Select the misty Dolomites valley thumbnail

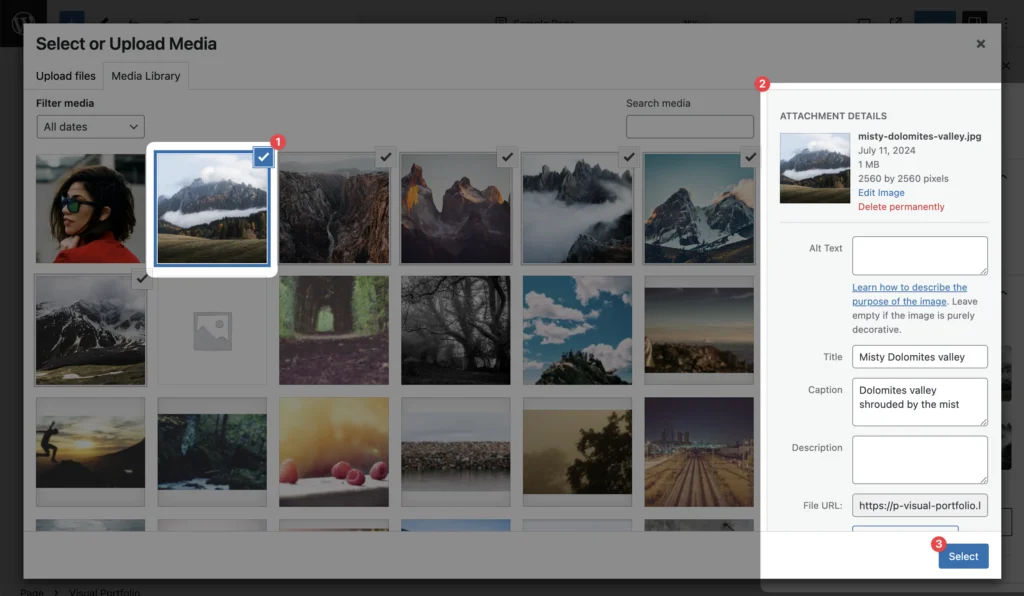[x=212, y=208]
